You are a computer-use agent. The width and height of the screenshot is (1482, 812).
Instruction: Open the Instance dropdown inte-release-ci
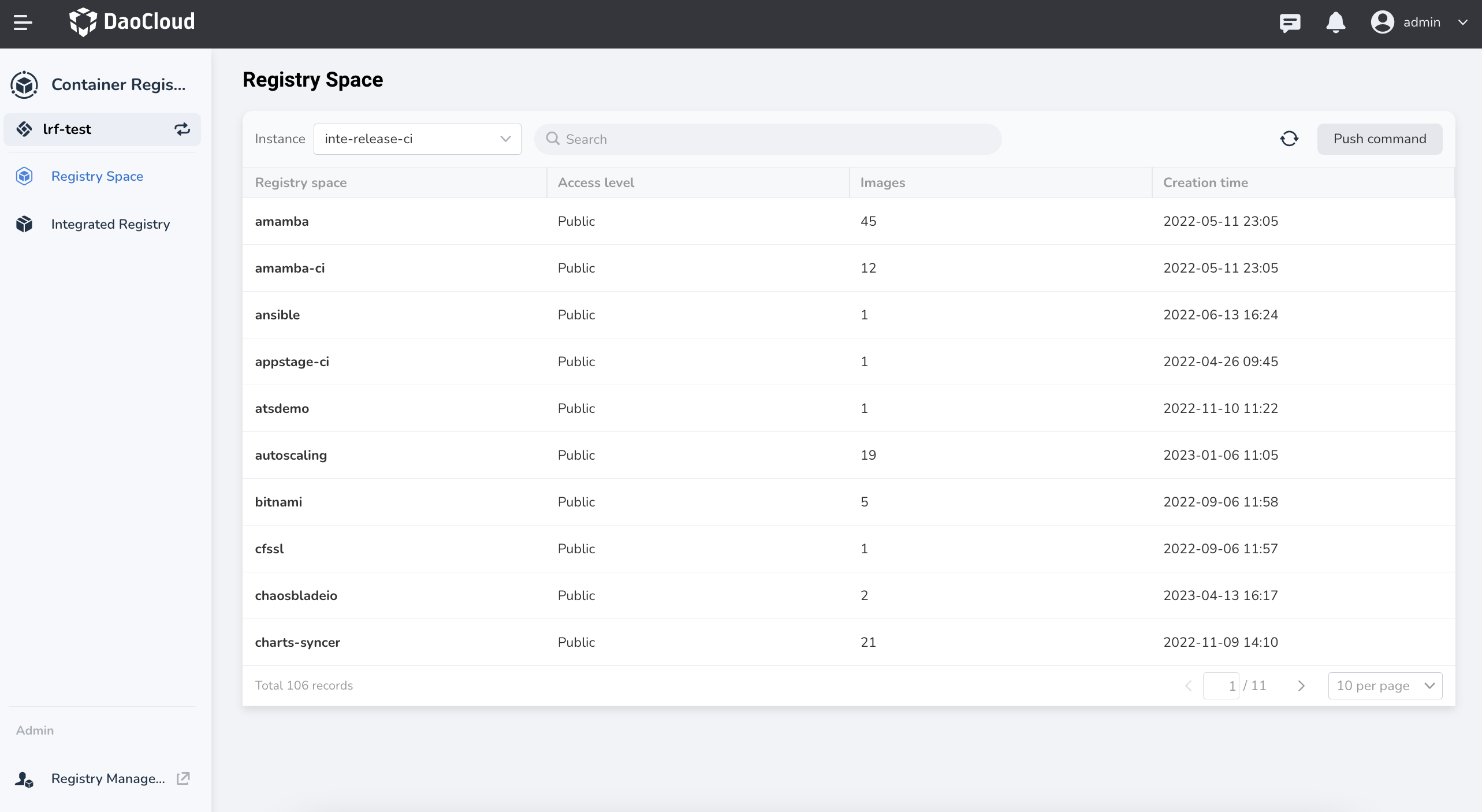click(417, 139)
